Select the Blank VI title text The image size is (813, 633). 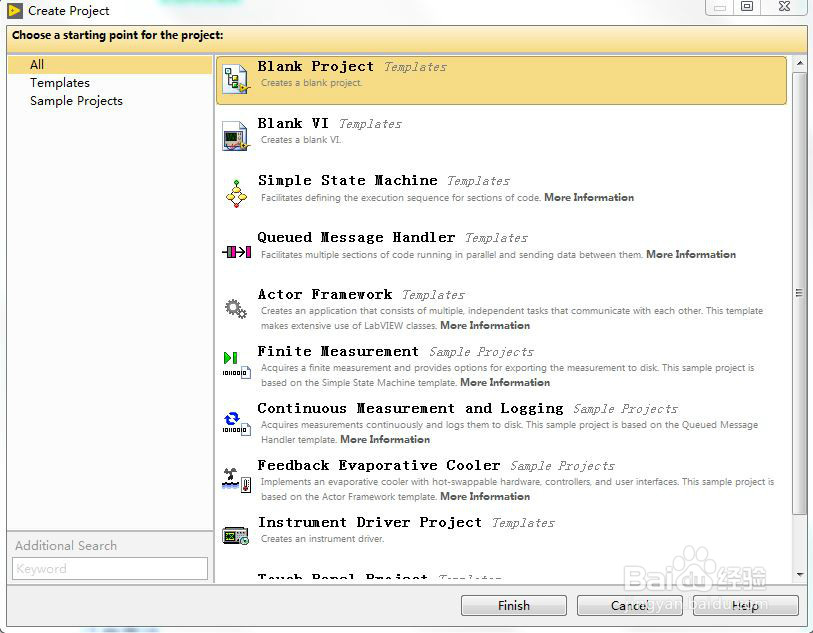coord(293,123)
